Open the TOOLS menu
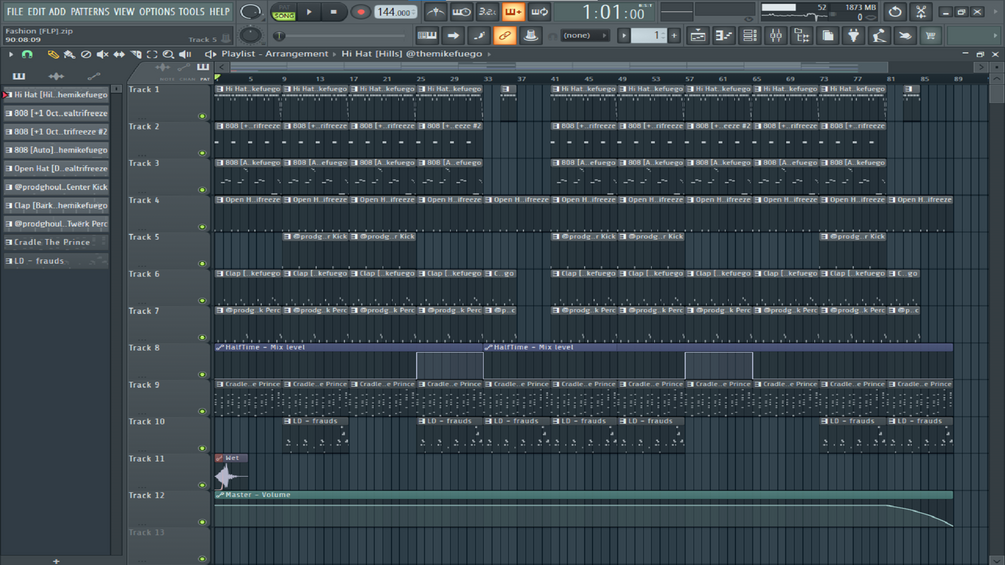The width and height of the screenshot is (1005, 565). (x=192, y=12)
